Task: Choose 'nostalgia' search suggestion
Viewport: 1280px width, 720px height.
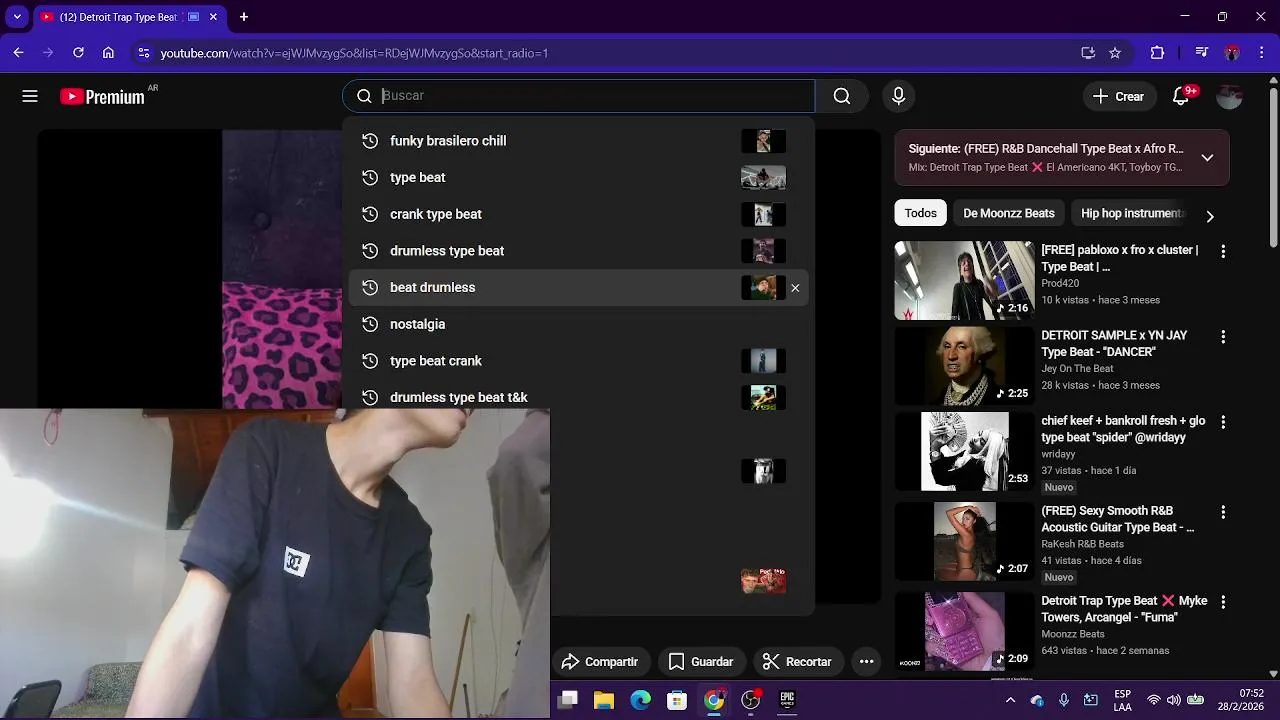Action: pos(579,324)
